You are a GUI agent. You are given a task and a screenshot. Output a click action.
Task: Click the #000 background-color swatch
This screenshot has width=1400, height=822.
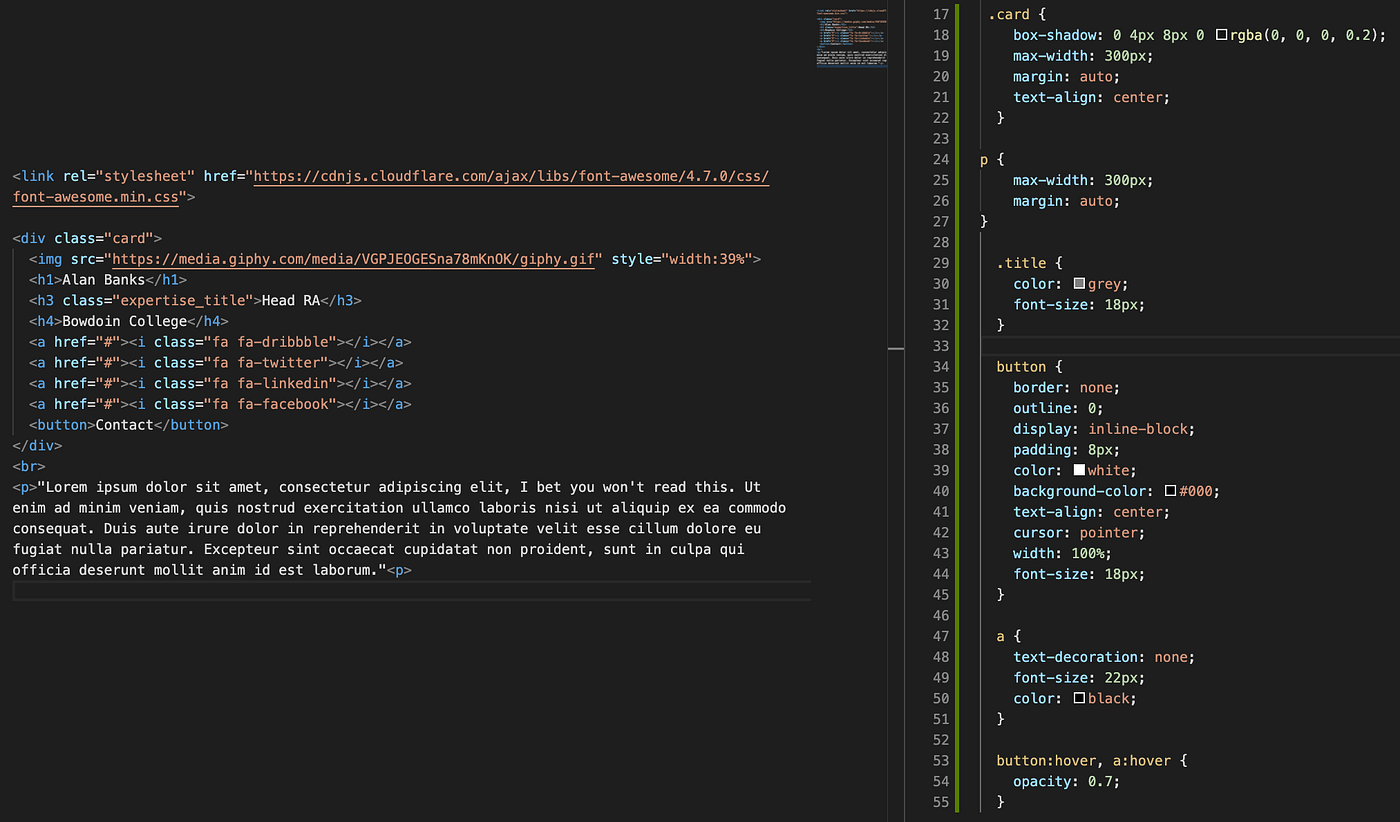click(x=1171, y=491)
